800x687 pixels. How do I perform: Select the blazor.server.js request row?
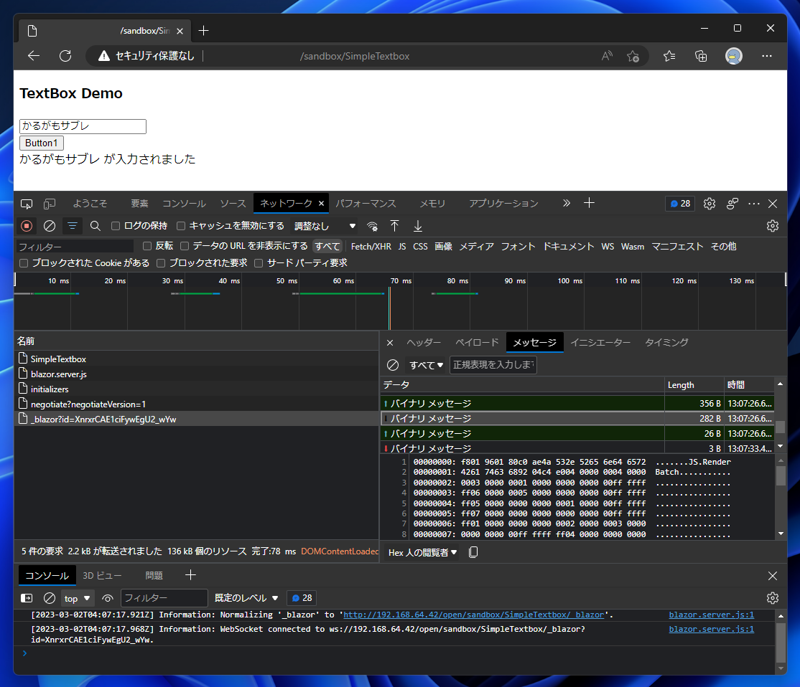pos(196,374)
